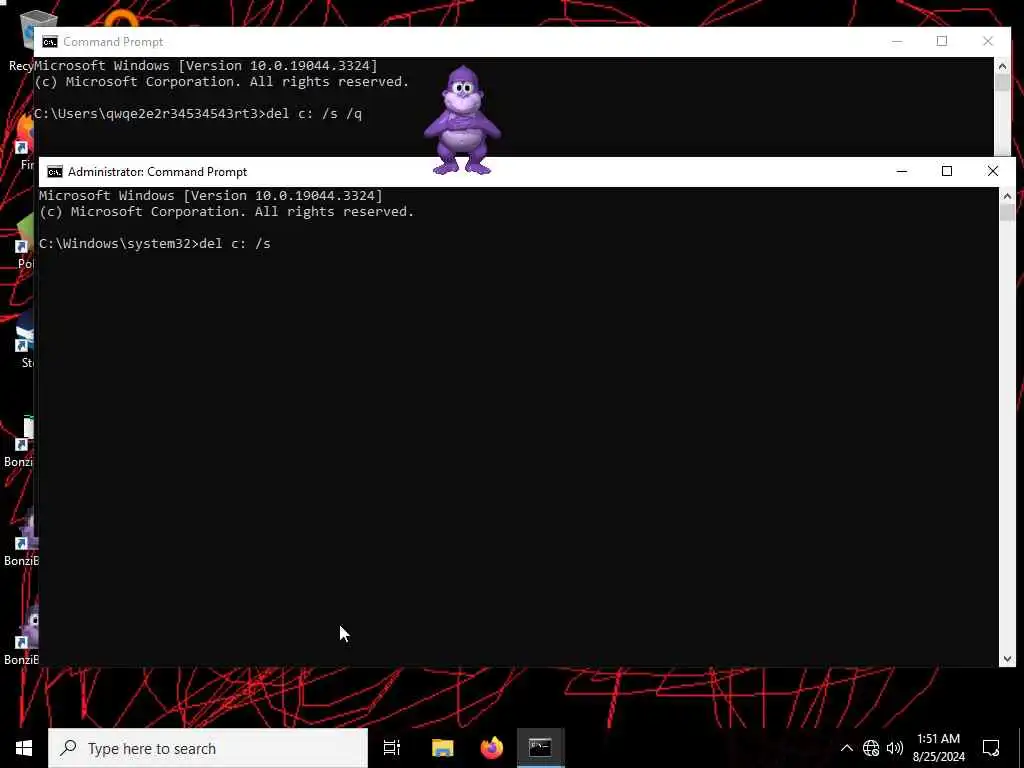The width and height of the screenshot is (1024, 768).
Task: Click scroll-down arrow in Administrator Command Prompt
Action: pyautogui.click(x=1007, y=659)
